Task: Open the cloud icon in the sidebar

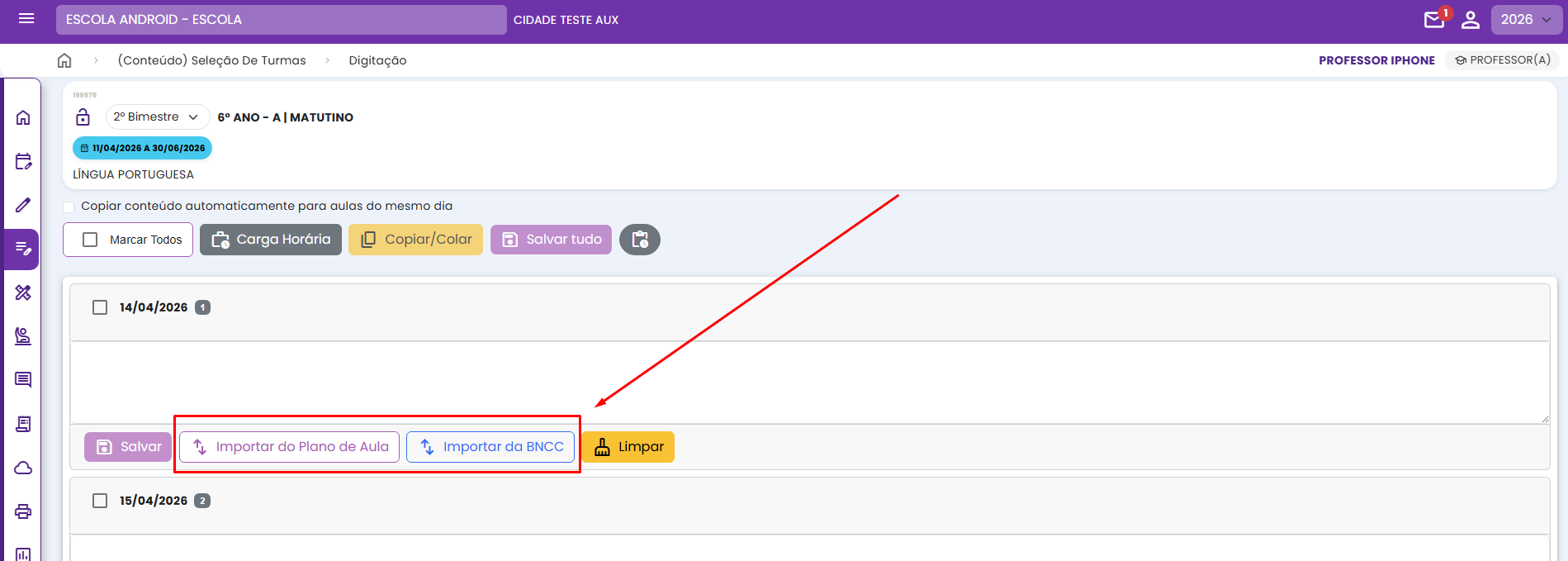Action: tap(23, 468)
